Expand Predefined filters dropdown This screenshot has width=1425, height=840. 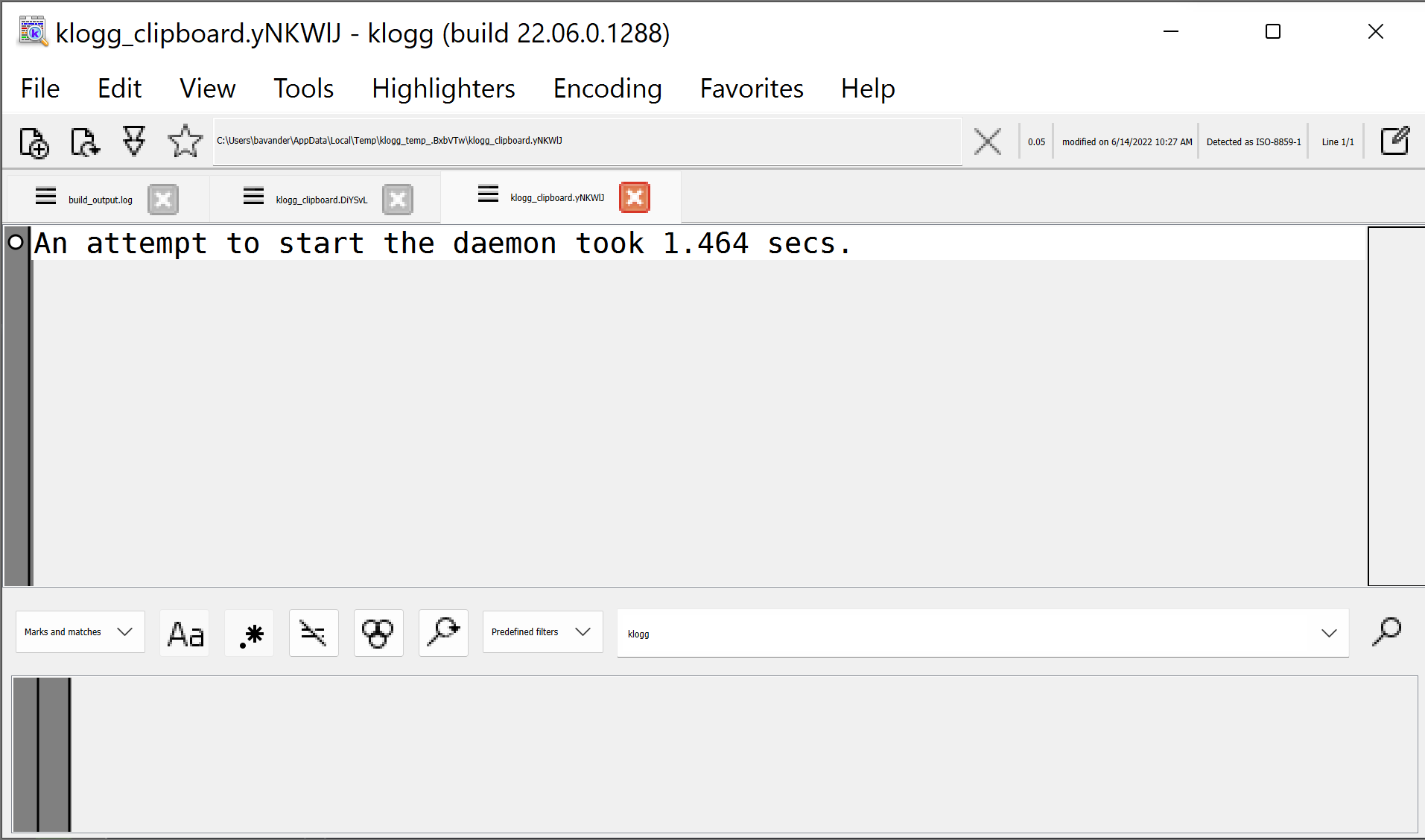(x=543, y=632)
